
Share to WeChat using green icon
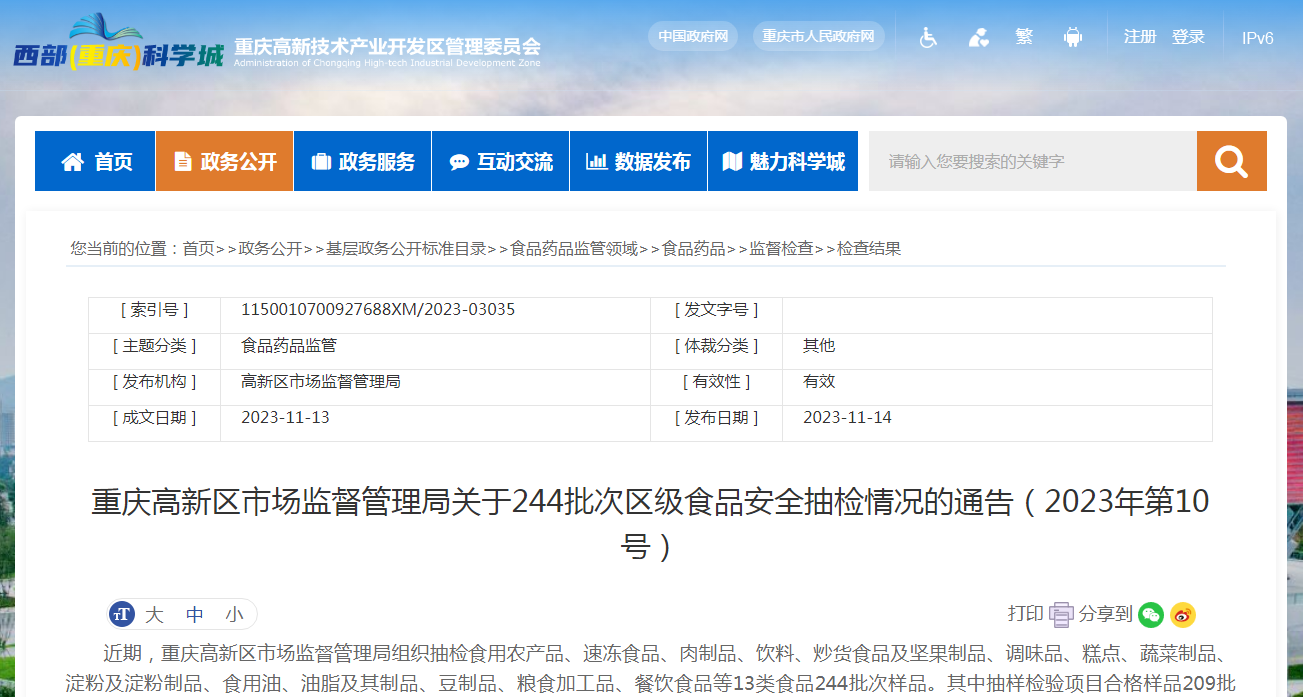(1151, 614)
